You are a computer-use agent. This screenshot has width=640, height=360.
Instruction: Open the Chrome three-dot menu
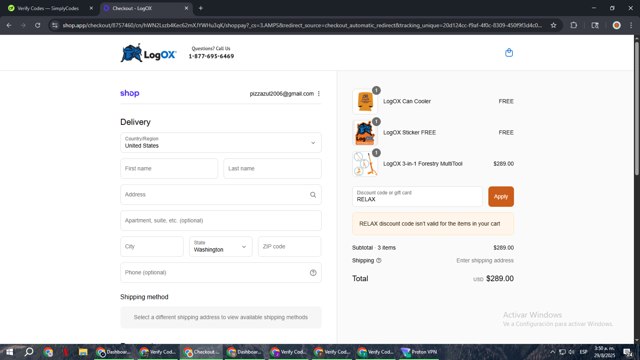pyautogui.click(x=631, y=25)
